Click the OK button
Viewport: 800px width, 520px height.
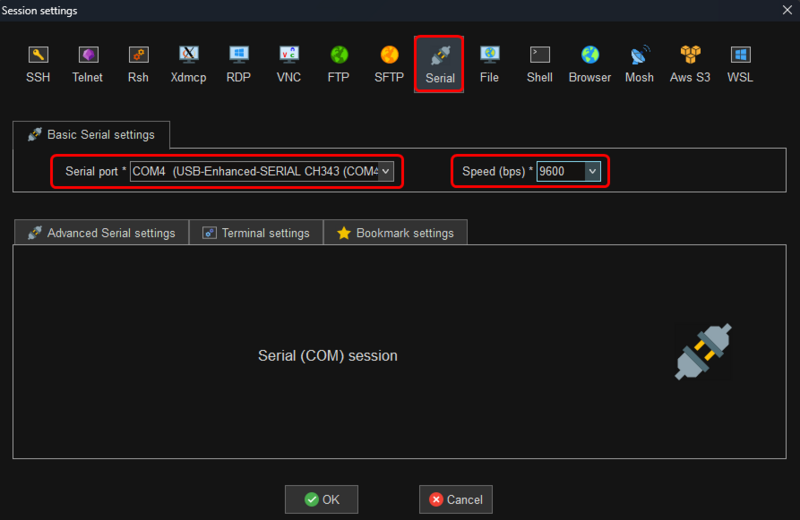[x=321, y=499]
